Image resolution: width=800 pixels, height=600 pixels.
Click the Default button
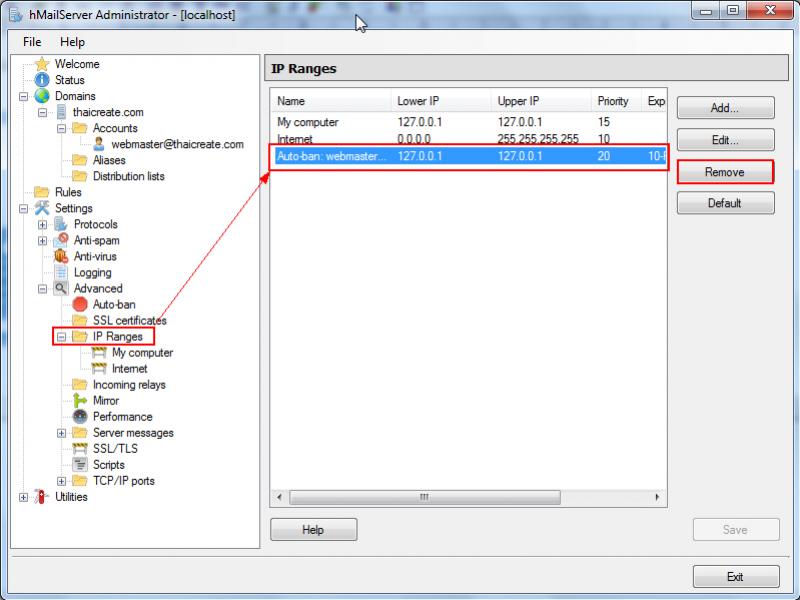pyautogui.click(x=725, y=203)
